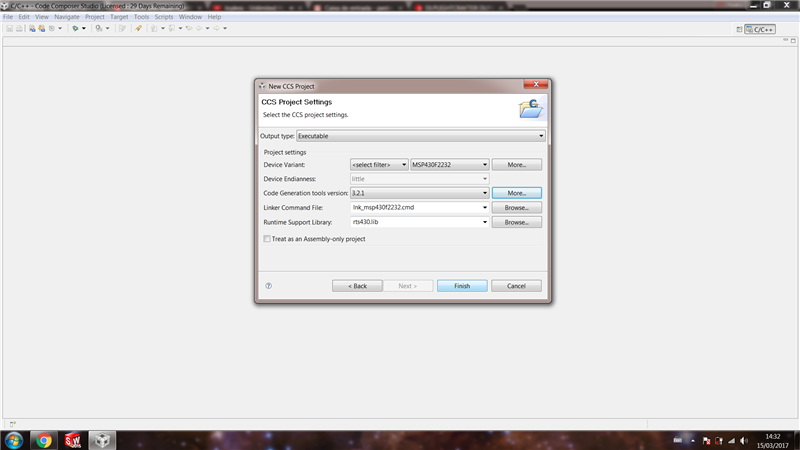Open the Windows Start menu
Image resolution: width=800 pixels, height=450 pixels.
coord(14,440)
